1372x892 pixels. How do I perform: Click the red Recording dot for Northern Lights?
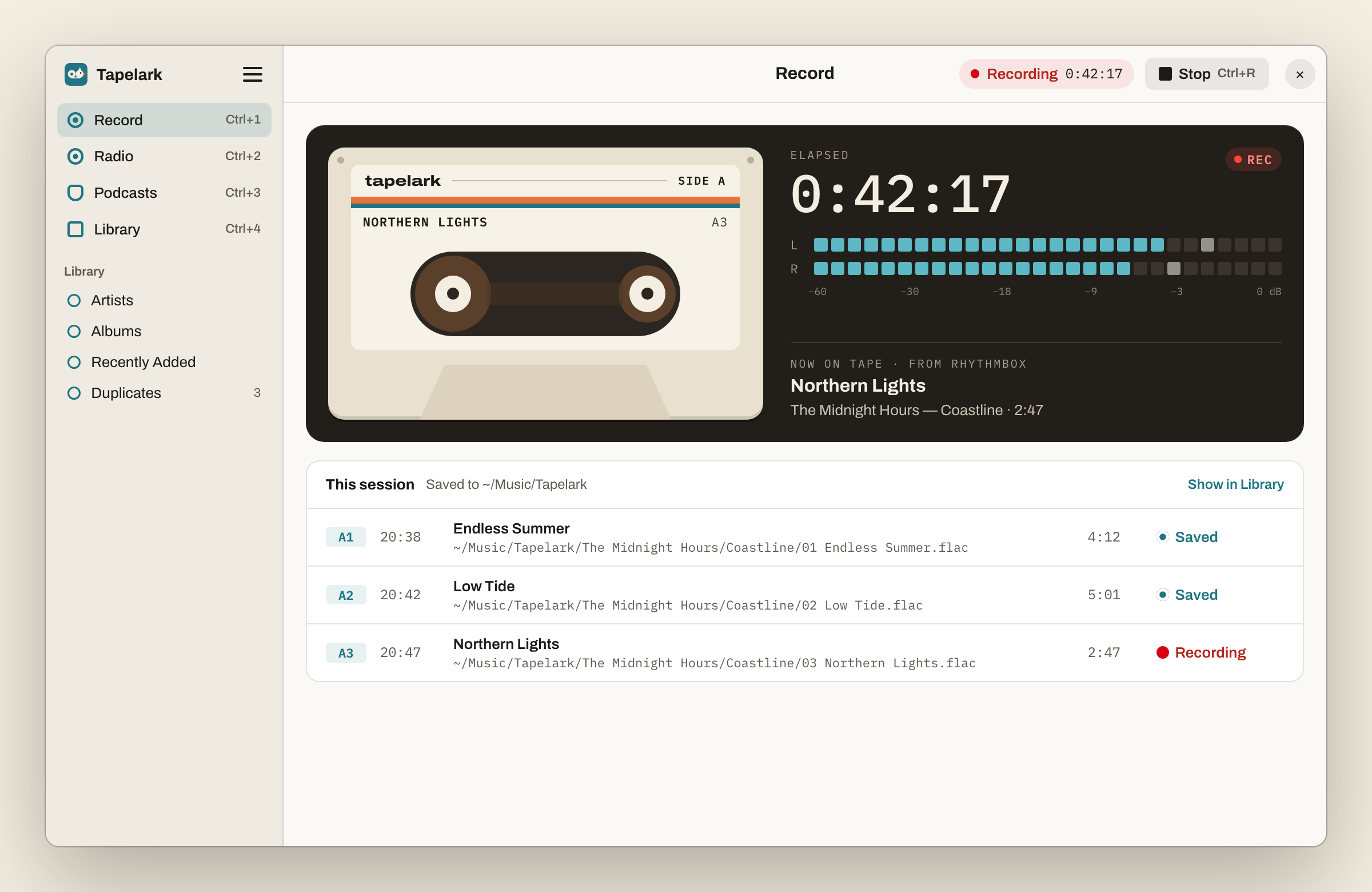(x=1162, y=652)
